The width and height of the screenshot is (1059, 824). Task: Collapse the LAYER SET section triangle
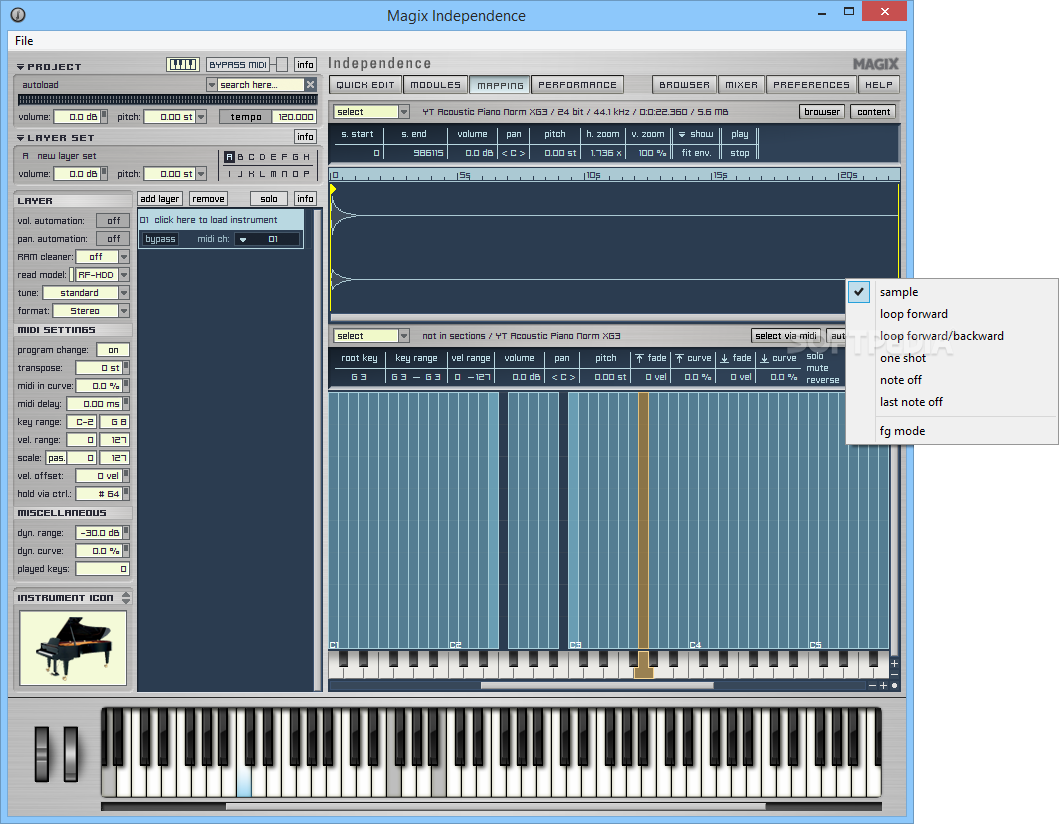click(x=20, y=138)
